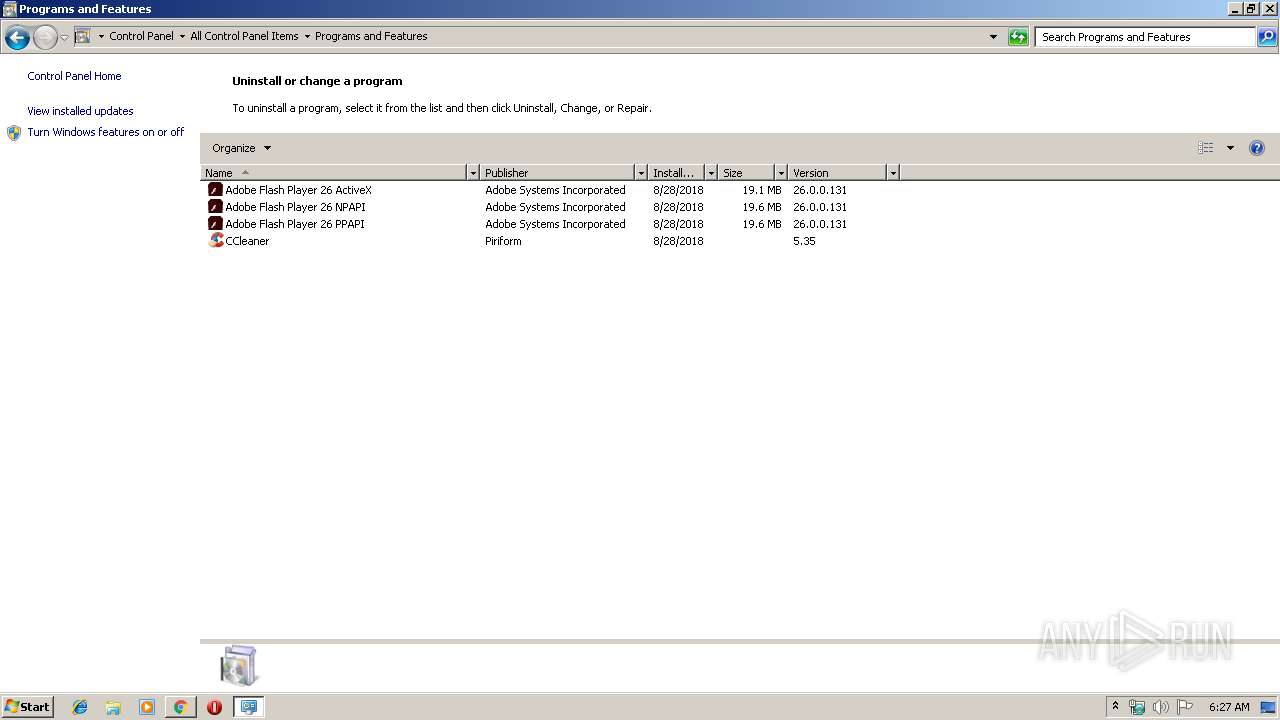Click the Back navigation arrow
1280x720 pixels.
(17, 38)
